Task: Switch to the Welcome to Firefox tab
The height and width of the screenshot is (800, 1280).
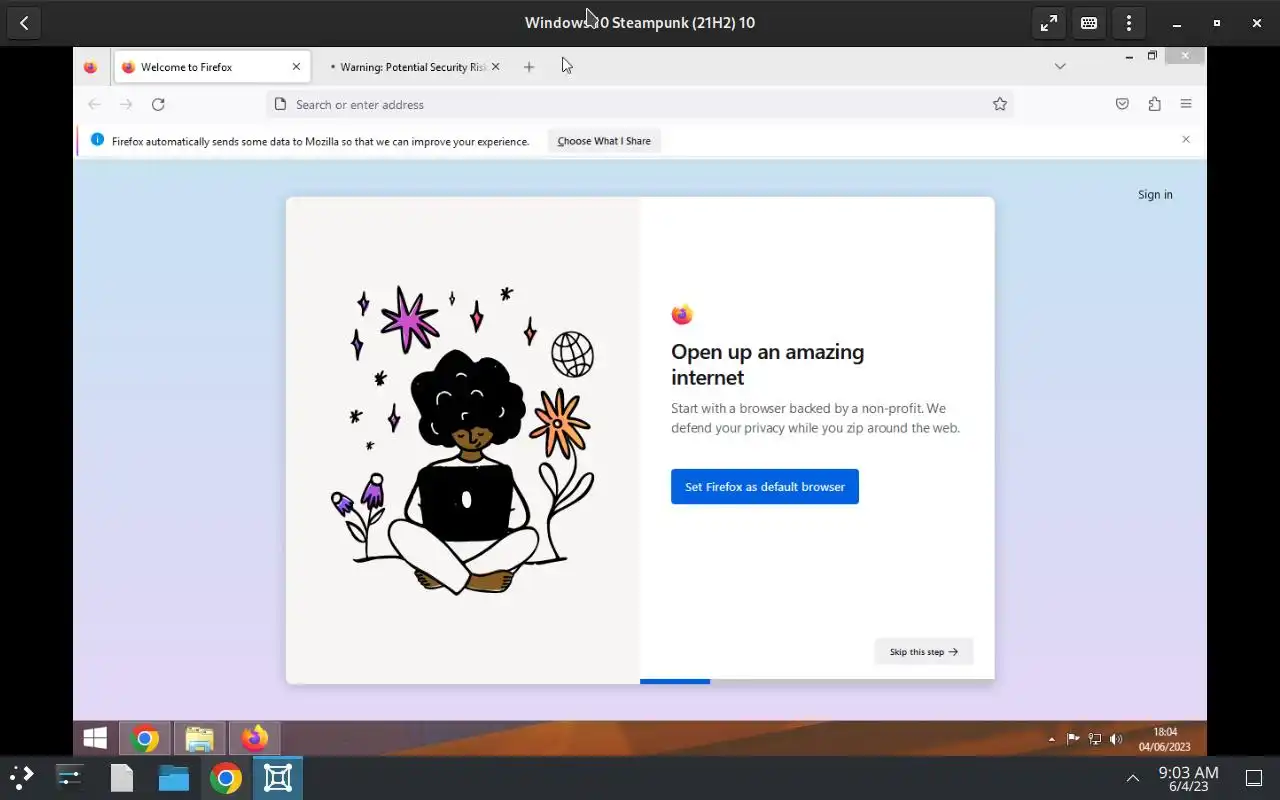Action: [x=212, y=67]
